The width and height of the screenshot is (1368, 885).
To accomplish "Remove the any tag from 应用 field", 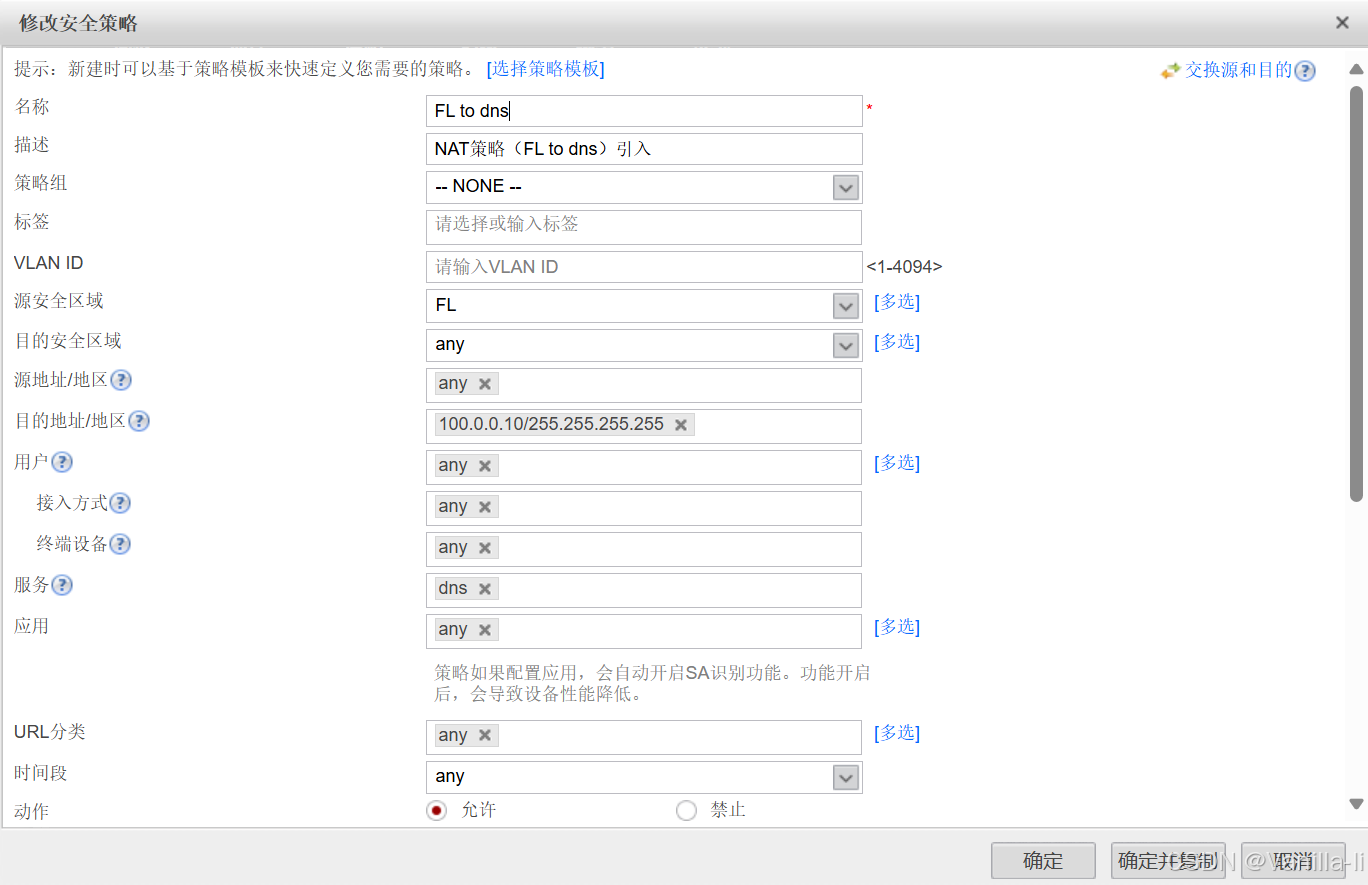I will click(485, 630).
